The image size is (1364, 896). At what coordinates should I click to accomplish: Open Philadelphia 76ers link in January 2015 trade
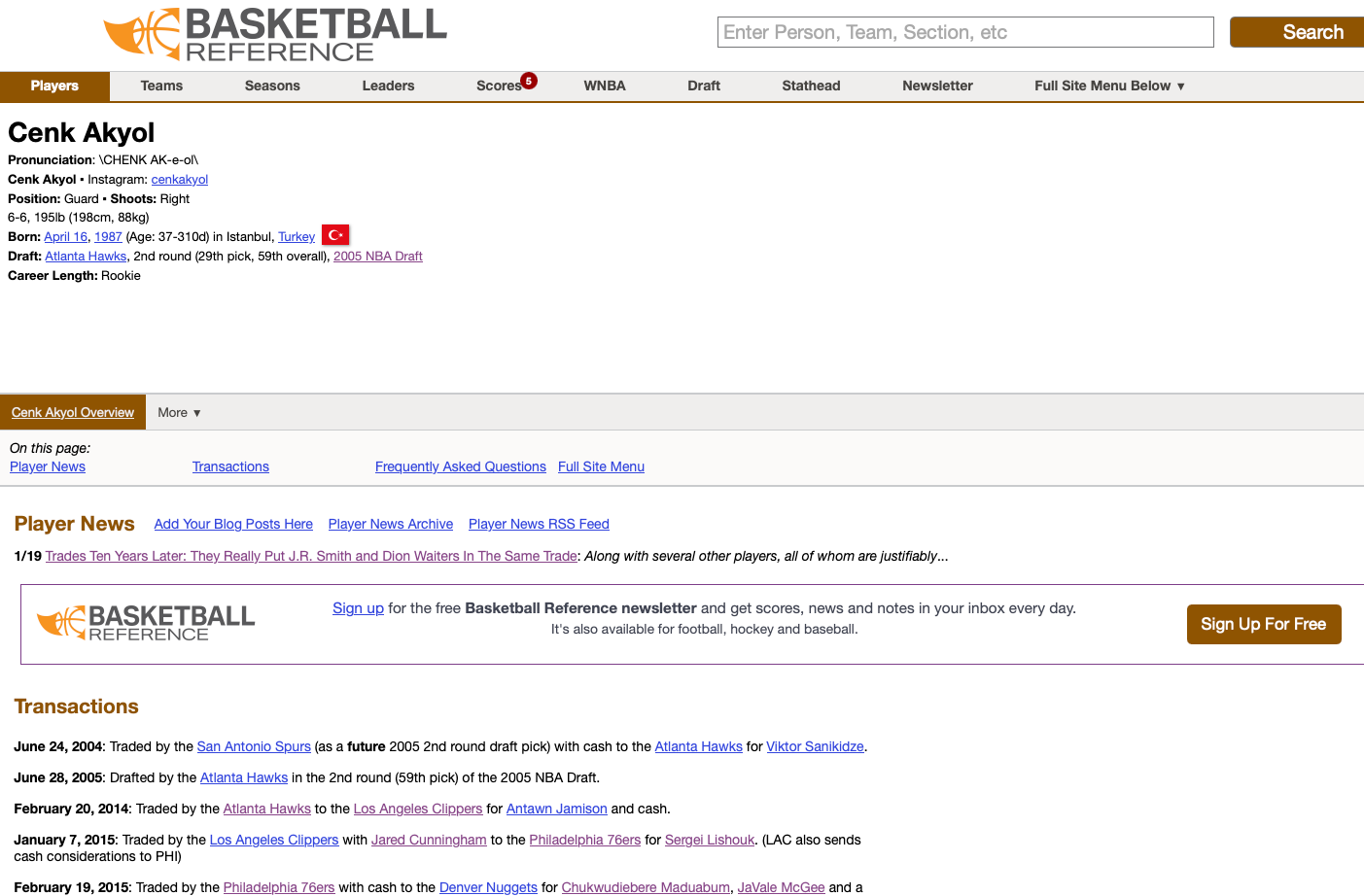(x=585, y=840)
